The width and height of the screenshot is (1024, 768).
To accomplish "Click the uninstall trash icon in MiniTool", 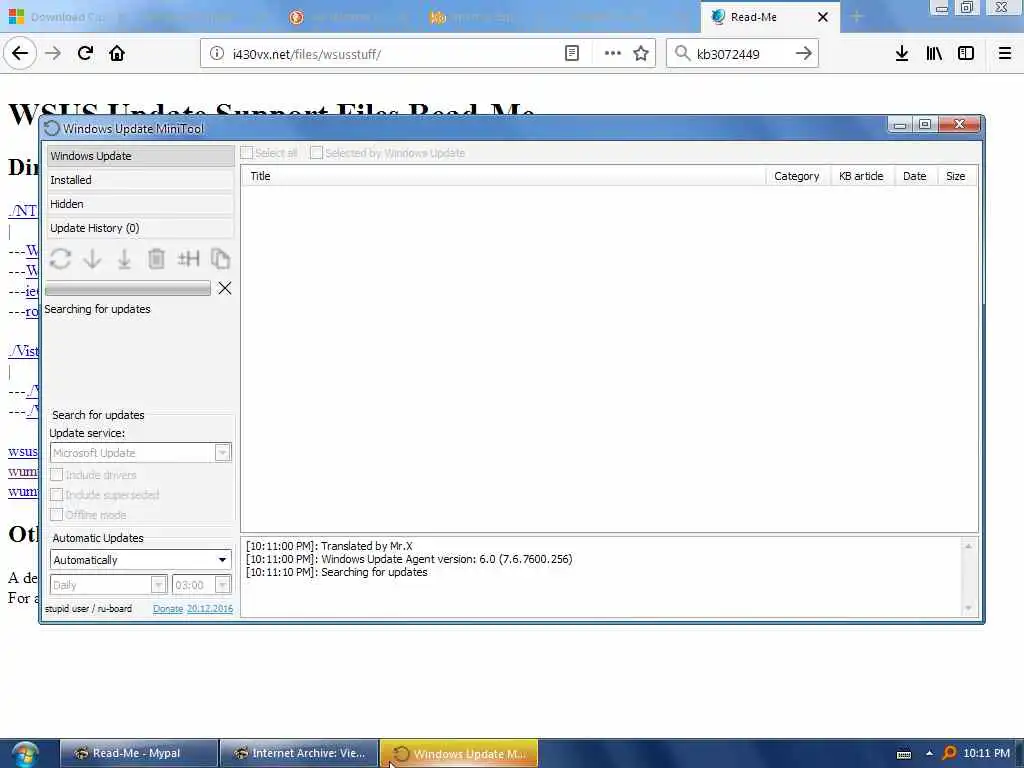I will [156, 259].
